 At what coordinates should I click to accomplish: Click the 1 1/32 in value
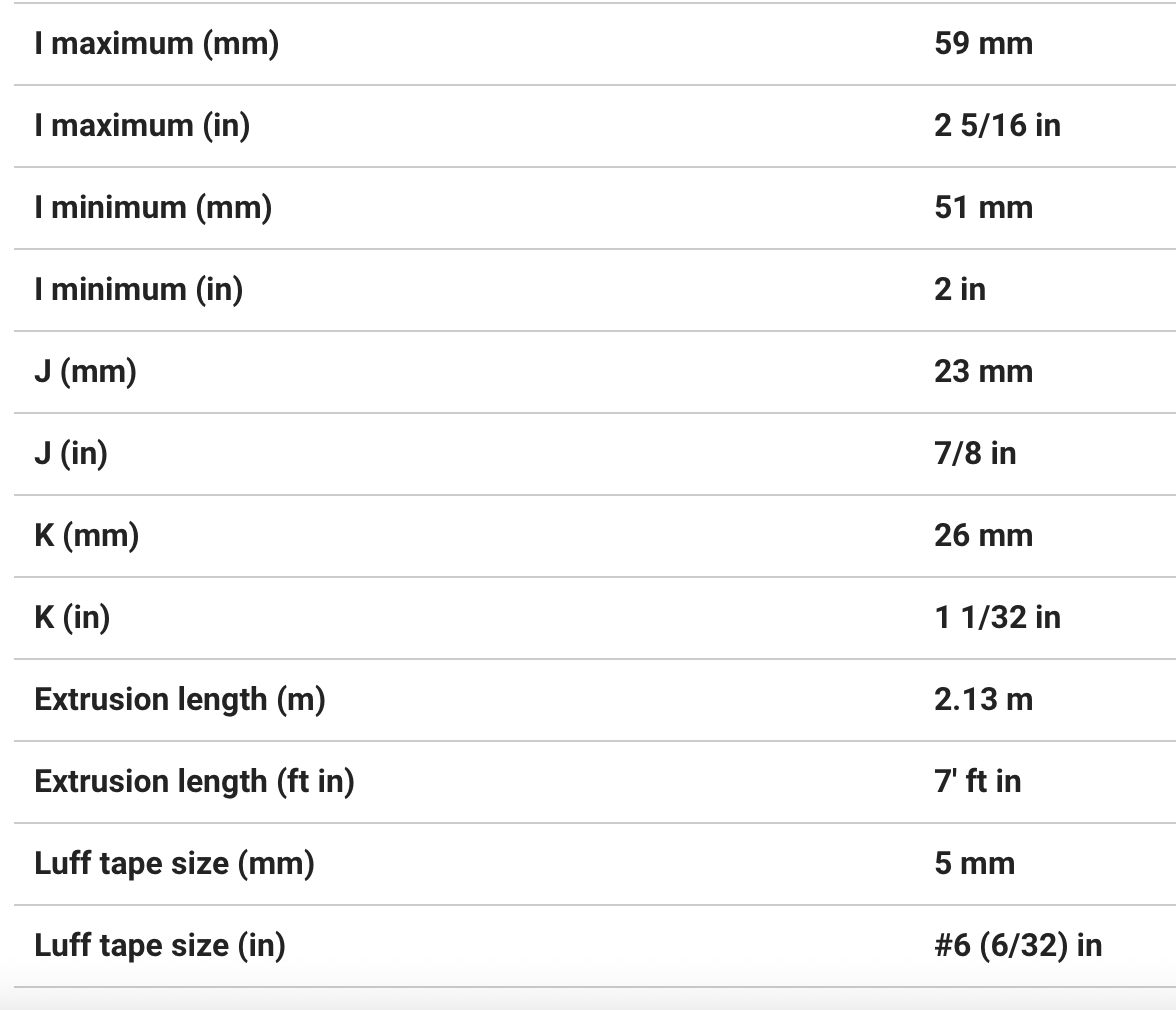(x=997, y=618)
